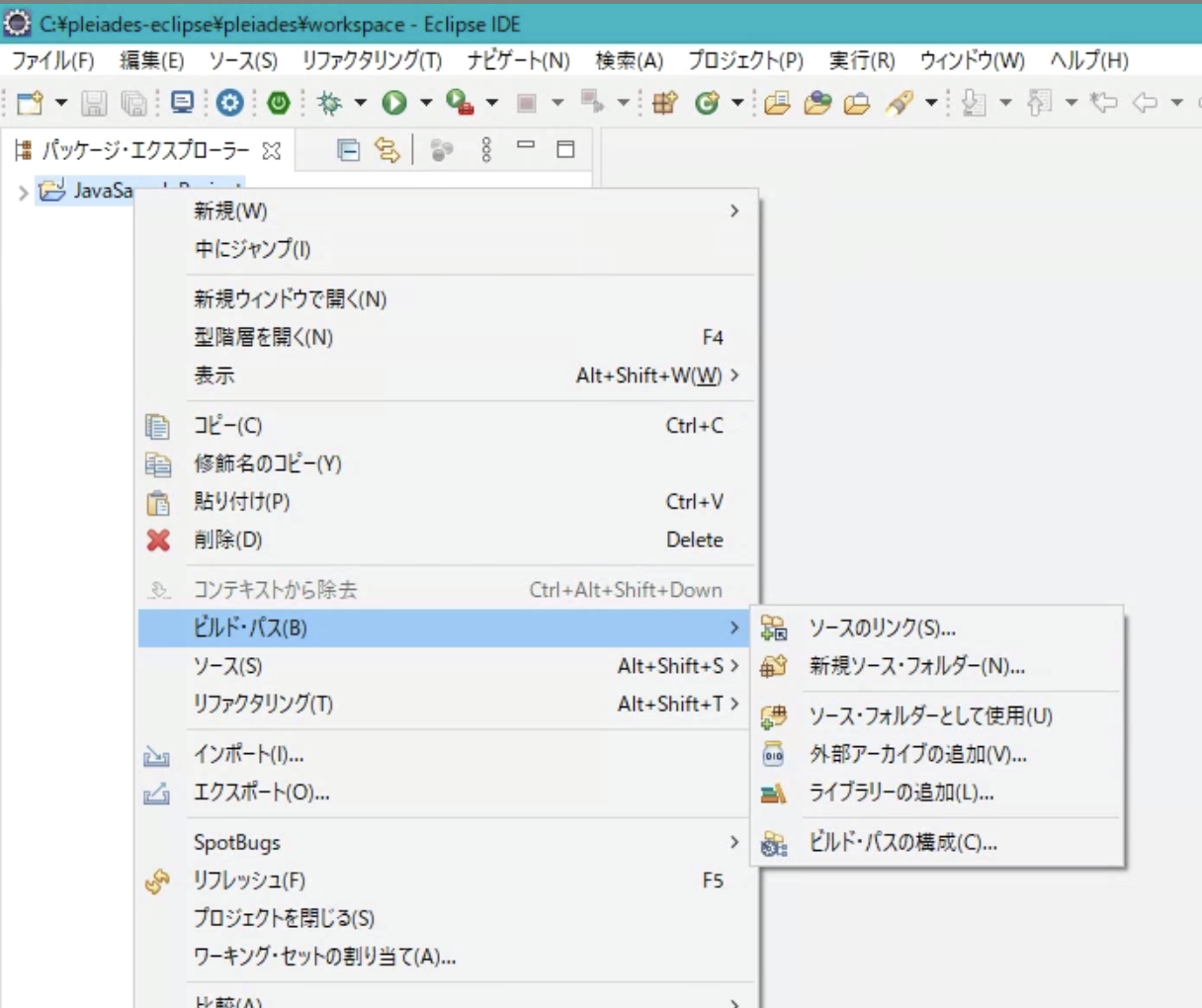Select 削除(D) in context menu

(x=446, y=541)
